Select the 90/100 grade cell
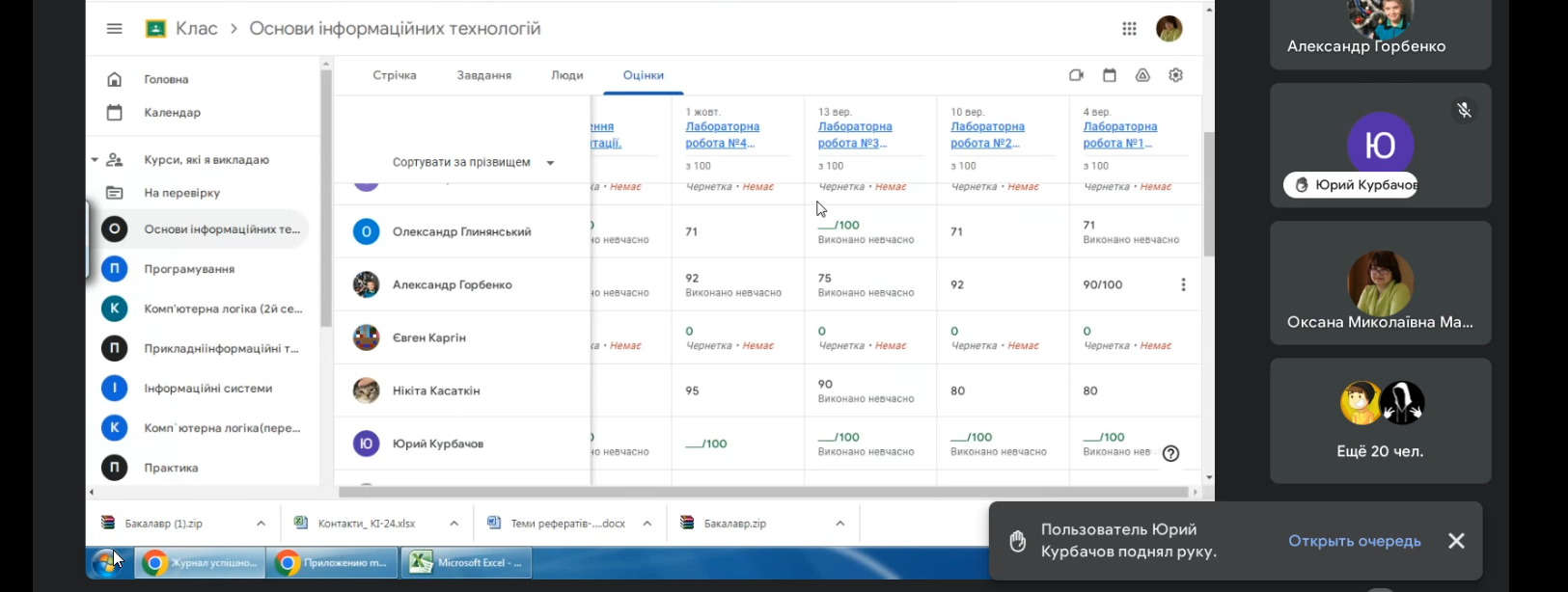1568x592 pixels. coord(1136,284)
